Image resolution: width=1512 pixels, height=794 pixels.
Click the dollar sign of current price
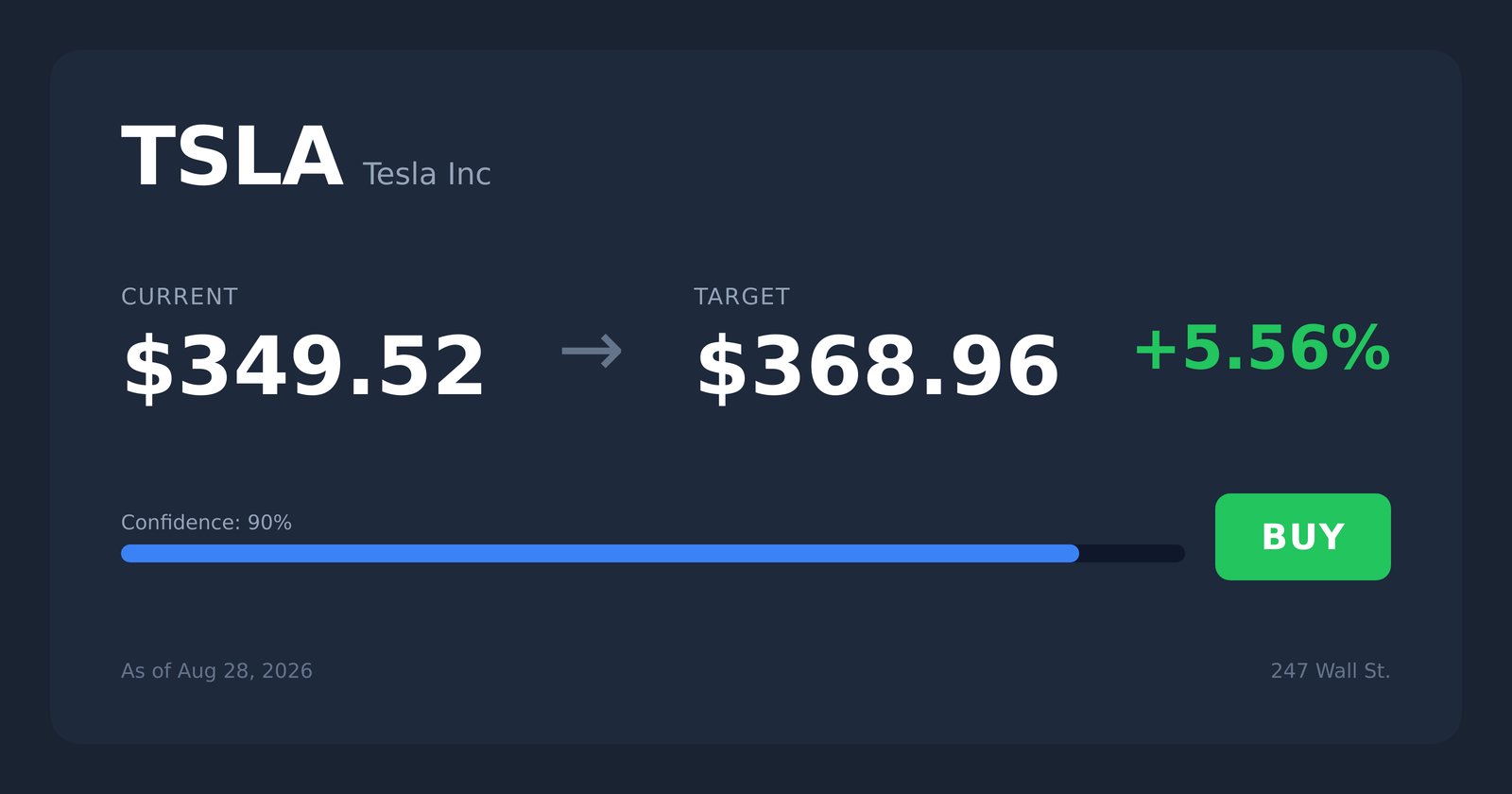click(149, 368)
